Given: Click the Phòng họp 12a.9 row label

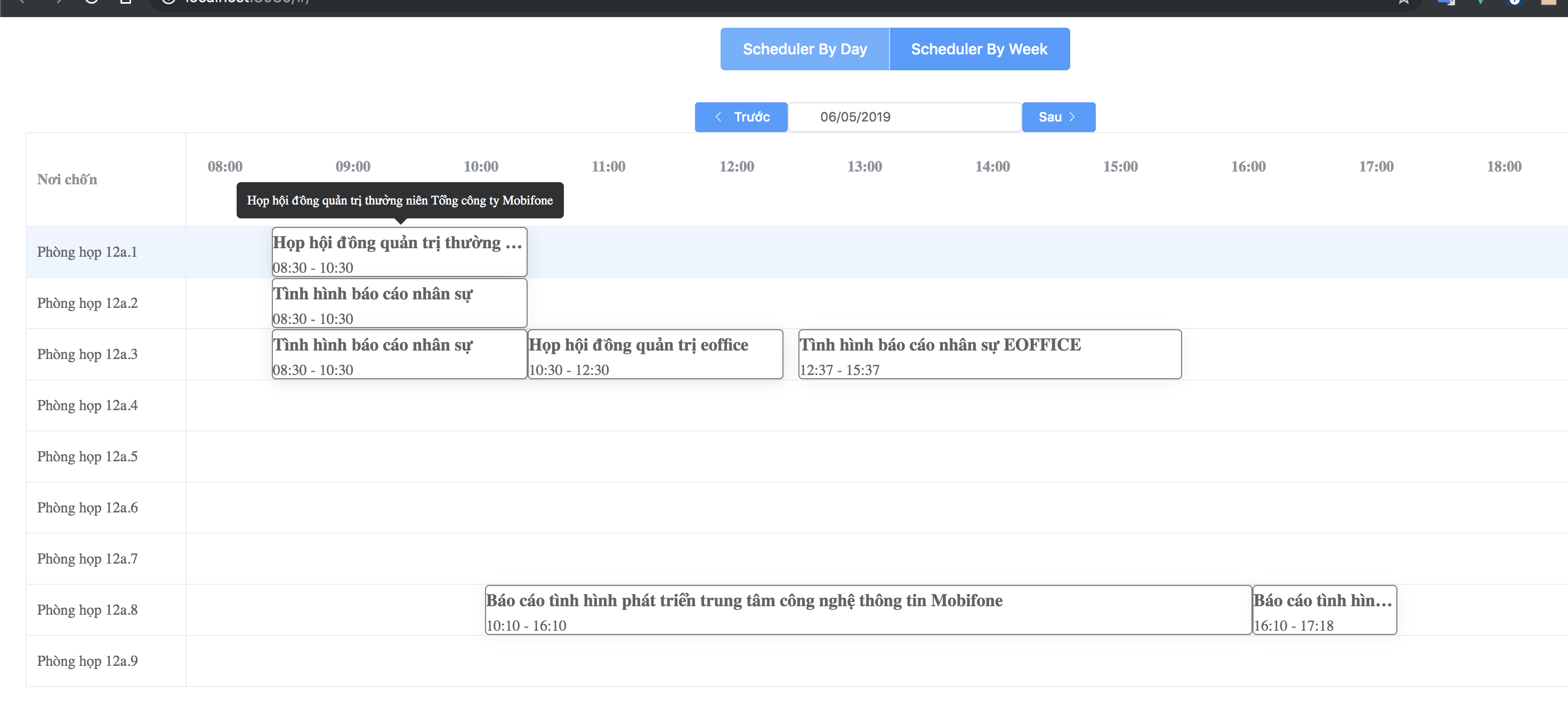Looking at the screenshot, I should tap(87, 661).
